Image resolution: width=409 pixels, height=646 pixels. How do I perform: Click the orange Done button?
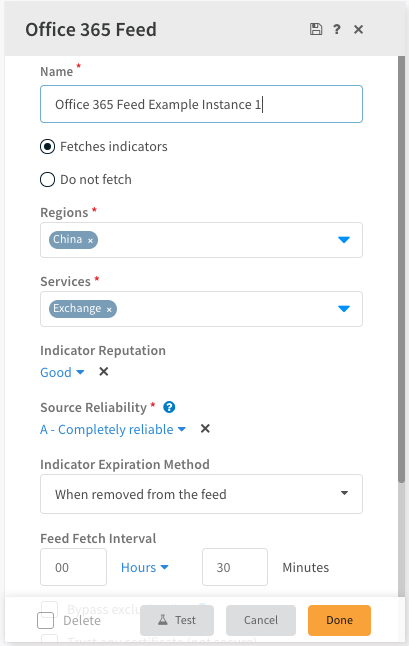pyautogui.click(x=339, y=620)
